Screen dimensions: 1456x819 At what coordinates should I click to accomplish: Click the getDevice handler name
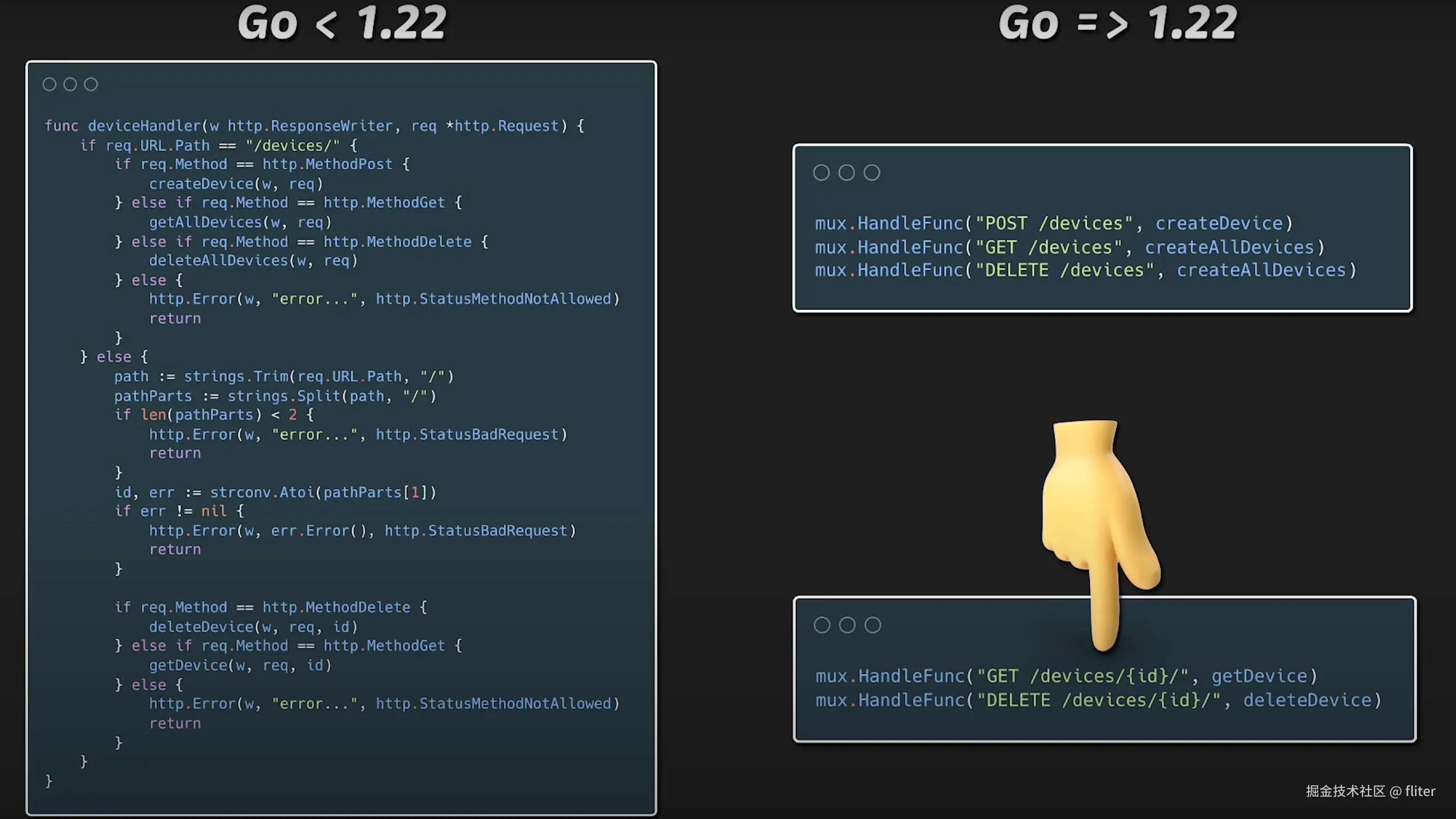(1259, 676)
